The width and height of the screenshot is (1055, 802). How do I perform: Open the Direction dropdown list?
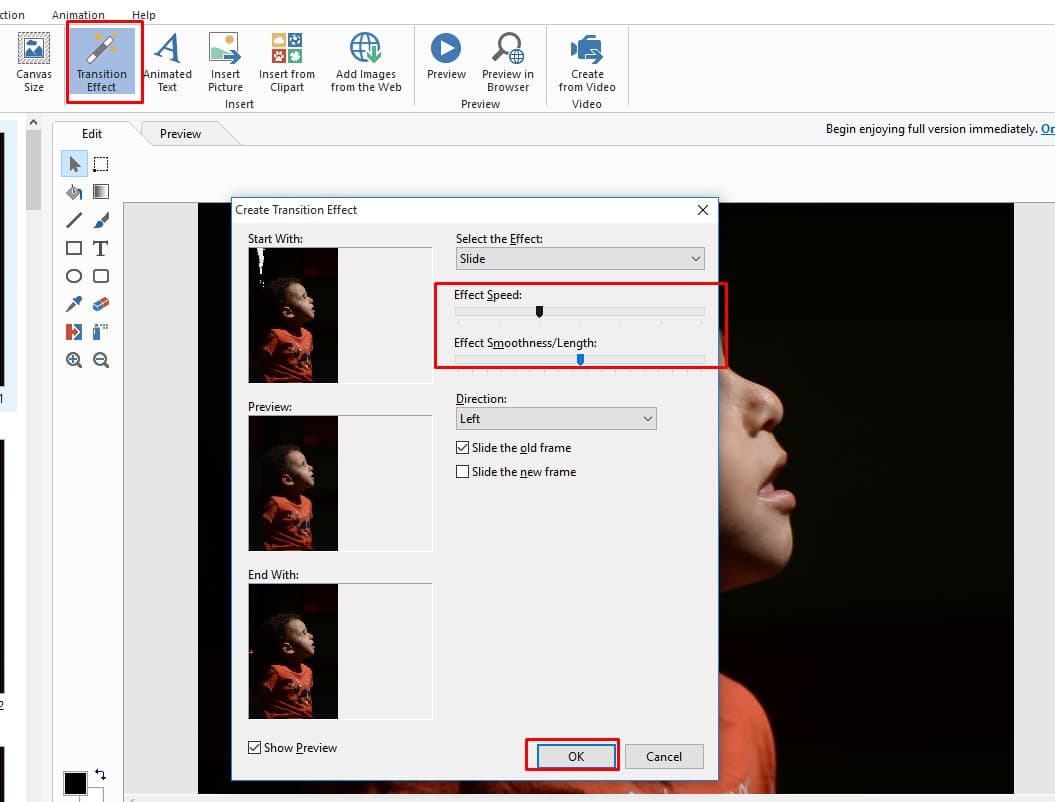[556, 419]
